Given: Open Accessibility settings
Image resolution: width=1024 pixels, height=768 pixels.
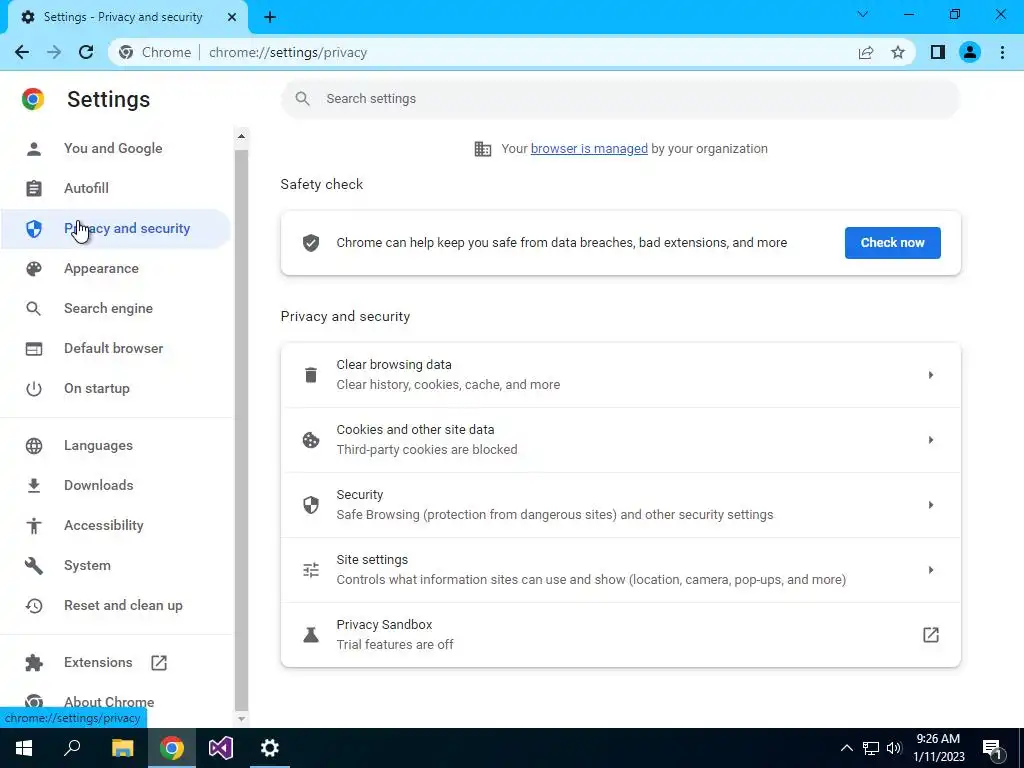Looking at the screenshot, I should pyautogui.click(x=116, y=526).
